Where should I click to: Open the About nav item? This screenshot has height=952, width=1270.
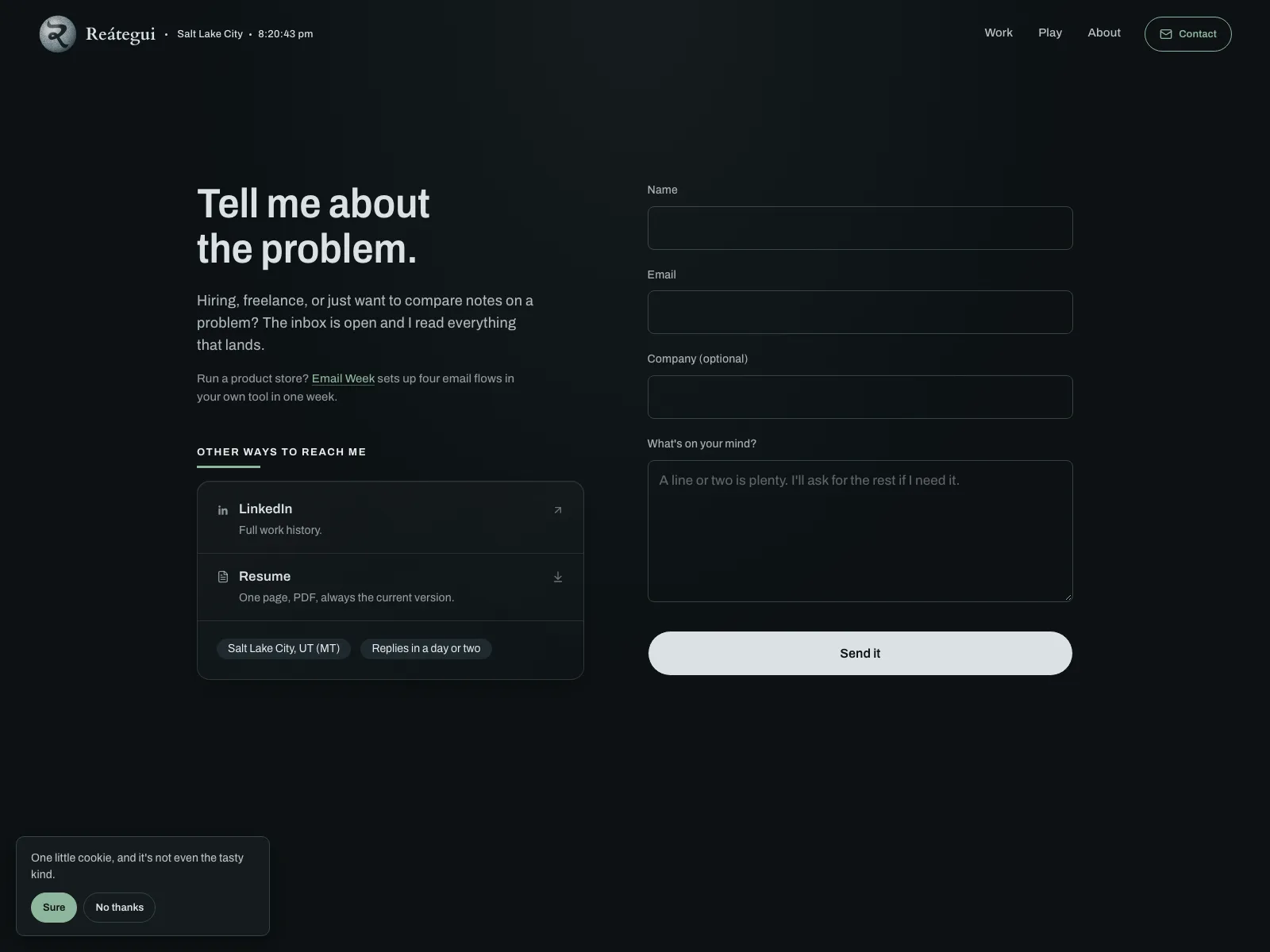pos(1104,33)
